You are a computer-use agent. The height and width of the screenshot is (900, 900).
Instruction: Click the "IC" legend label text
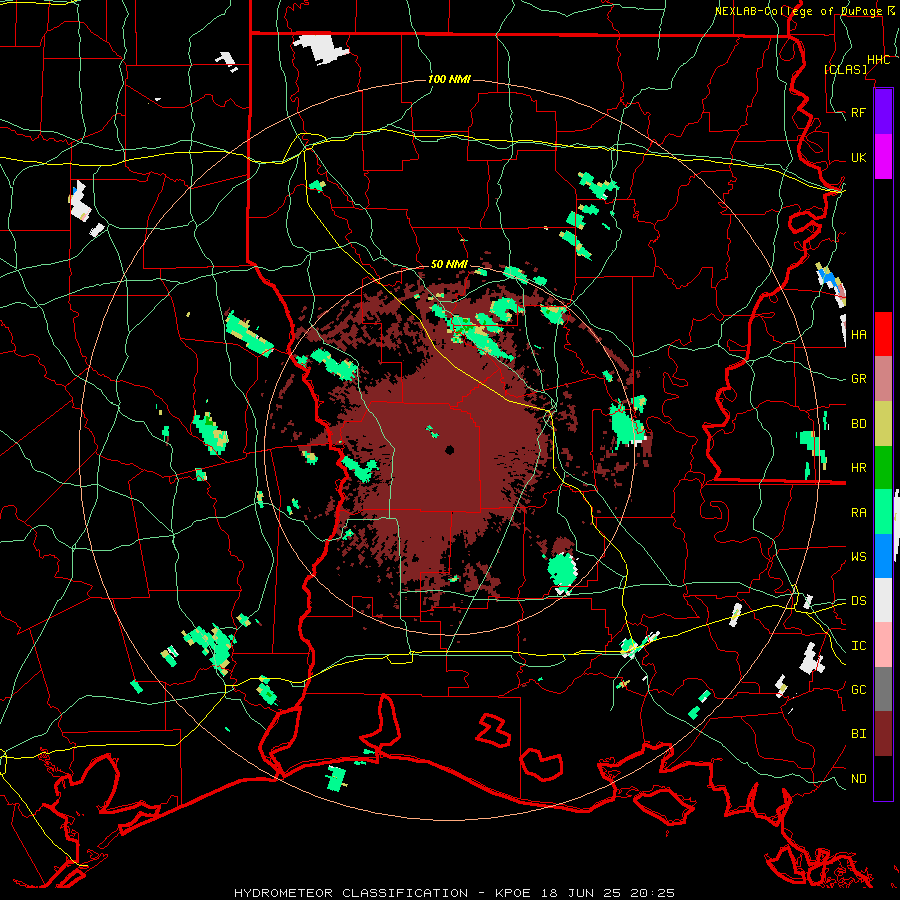tap(859, 646)
